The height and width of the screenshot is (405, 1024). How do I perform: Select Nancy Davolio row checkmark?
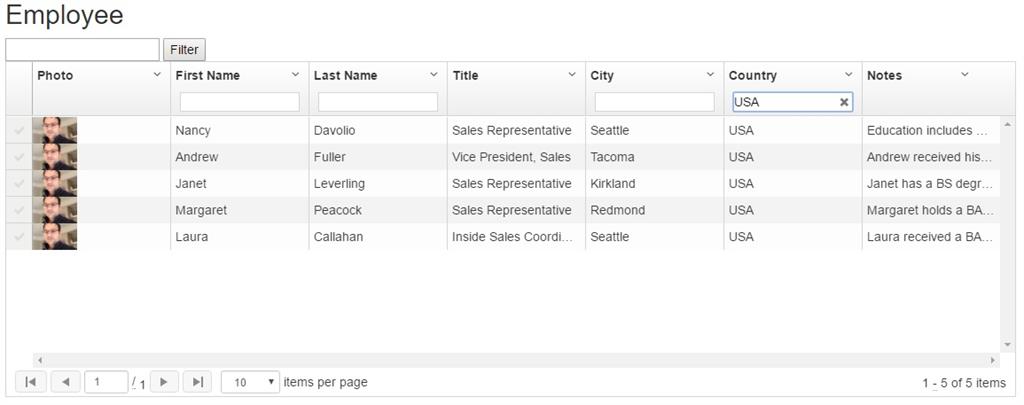19,130
